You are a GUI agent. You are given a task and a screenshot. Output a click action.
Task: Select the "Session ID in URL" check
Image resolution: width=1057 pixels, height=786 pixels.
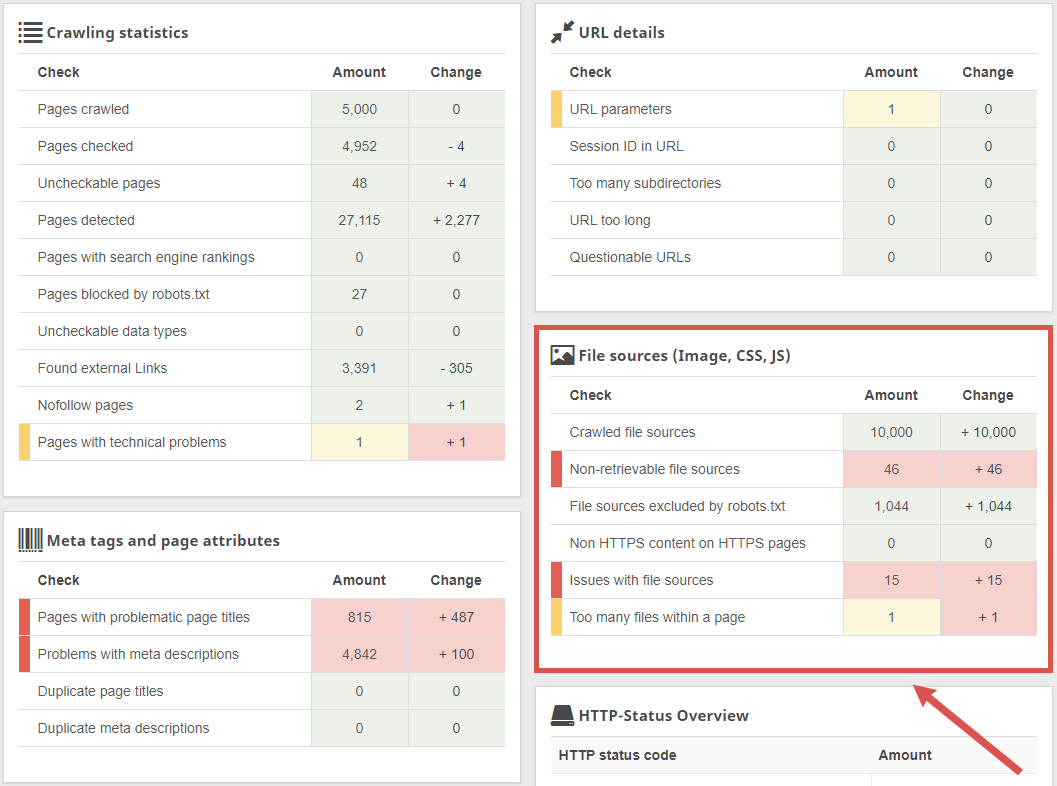point(626,146)
